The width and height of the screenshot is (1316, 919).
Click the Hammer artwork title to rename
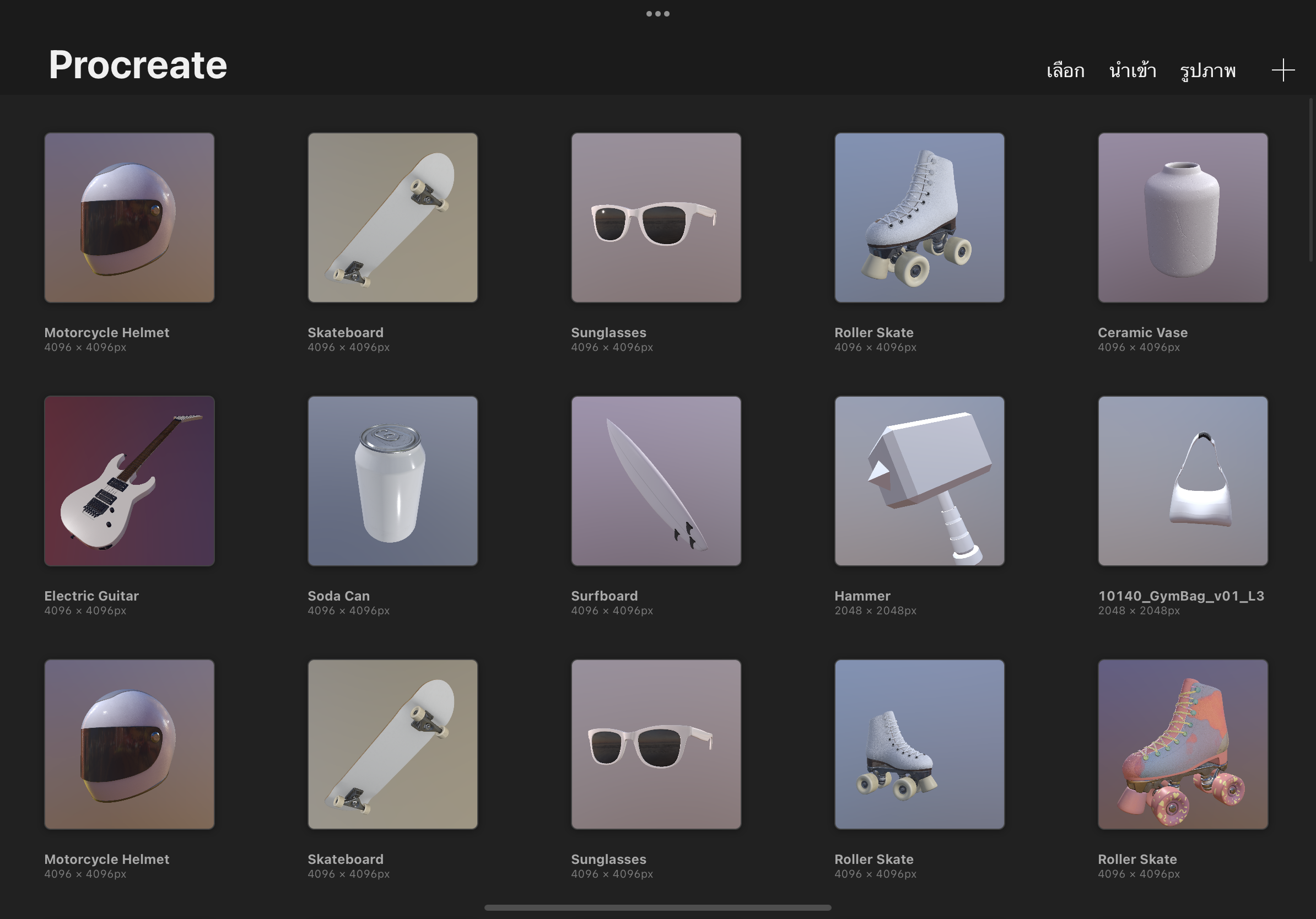(x=862, y=596)
